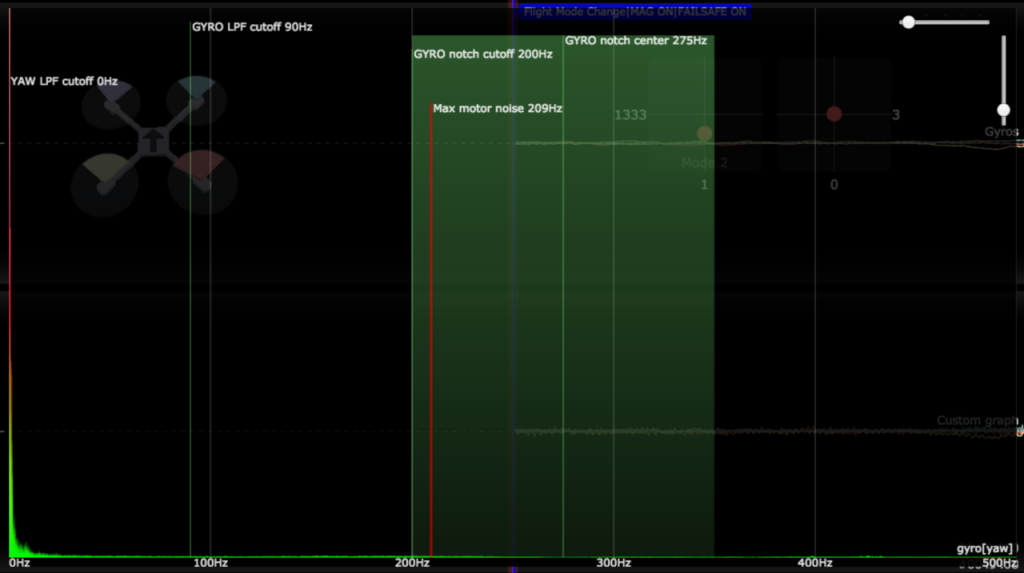Click the GYRO LPF cutoff 90Hz label
Screen dimensions: 1024x573
[252, 27]
